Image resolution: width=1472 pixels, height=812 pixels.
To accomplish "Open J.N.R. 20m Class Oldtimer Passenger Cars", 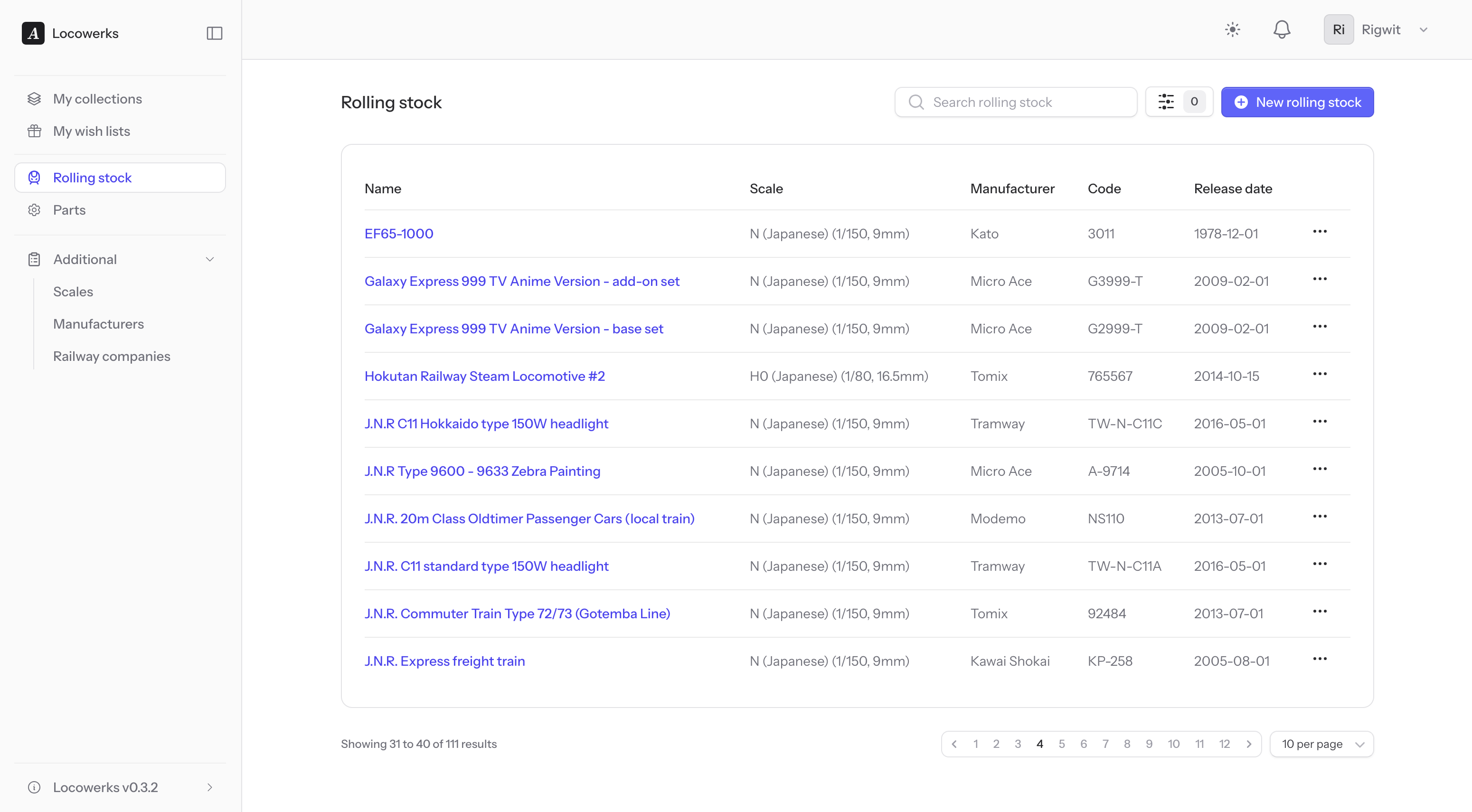I will pos(529,518).
